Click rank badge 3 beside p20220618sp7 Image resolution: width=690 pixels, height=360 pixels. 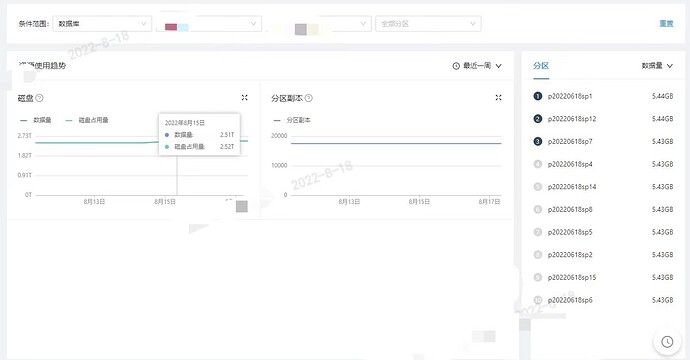pos(537,141)
